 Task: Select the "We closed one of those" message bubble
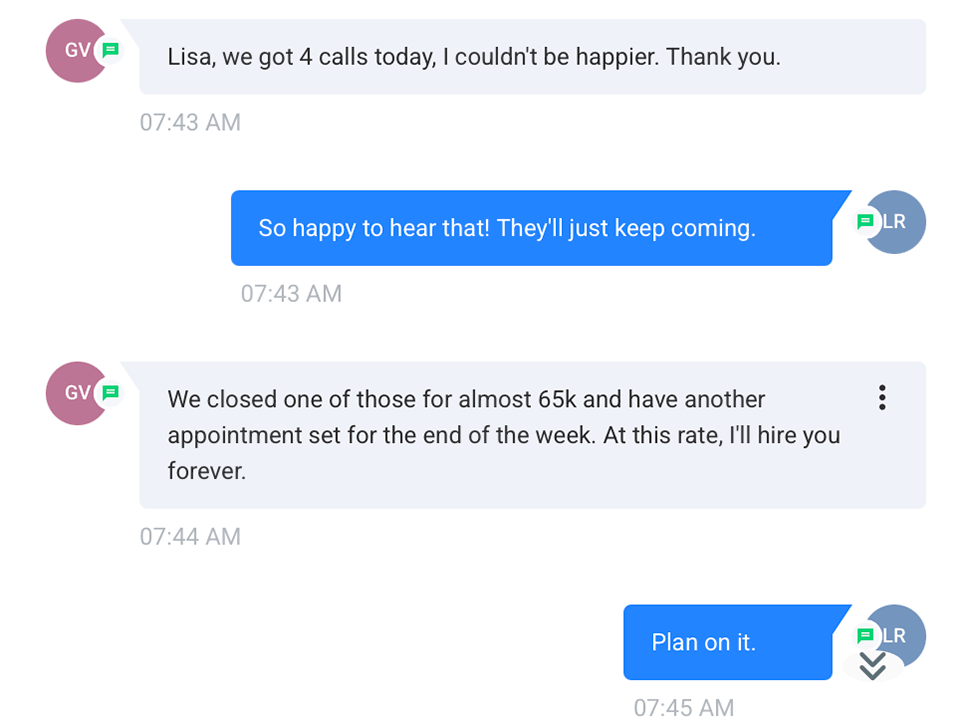[x=503, y=435]
